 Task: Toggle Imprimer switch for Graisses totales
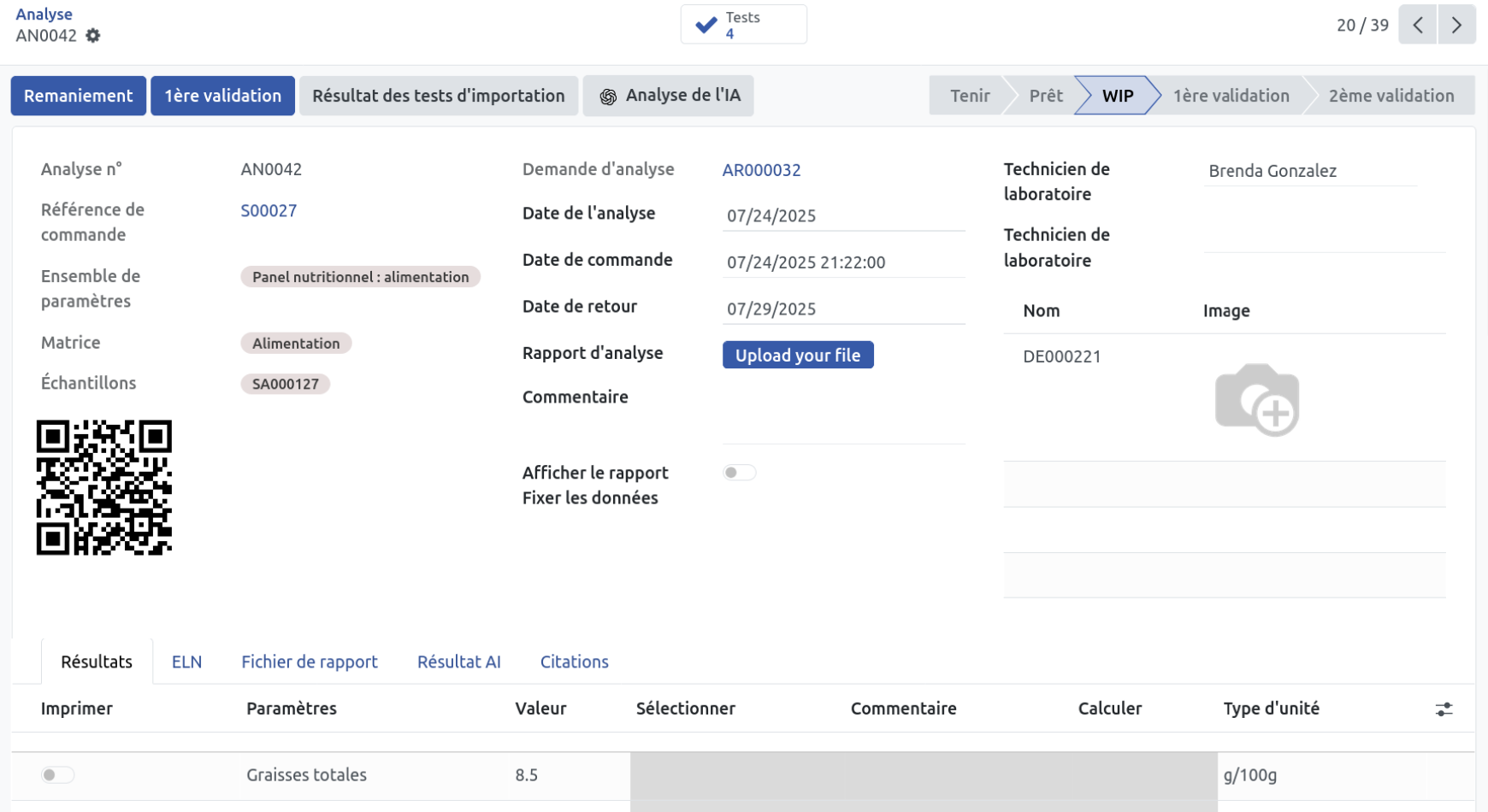click(x=57, y=775)
